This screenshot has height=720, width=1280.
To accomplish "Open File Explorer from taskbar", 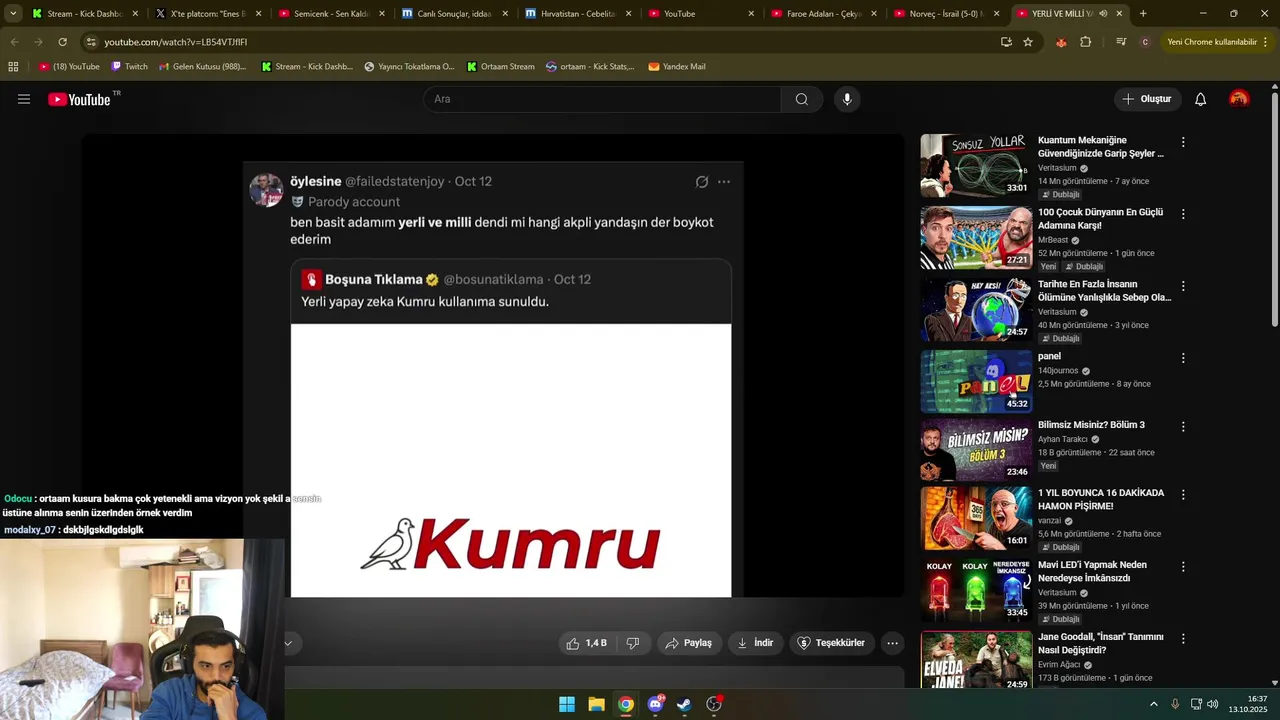I will click(596, 704).
